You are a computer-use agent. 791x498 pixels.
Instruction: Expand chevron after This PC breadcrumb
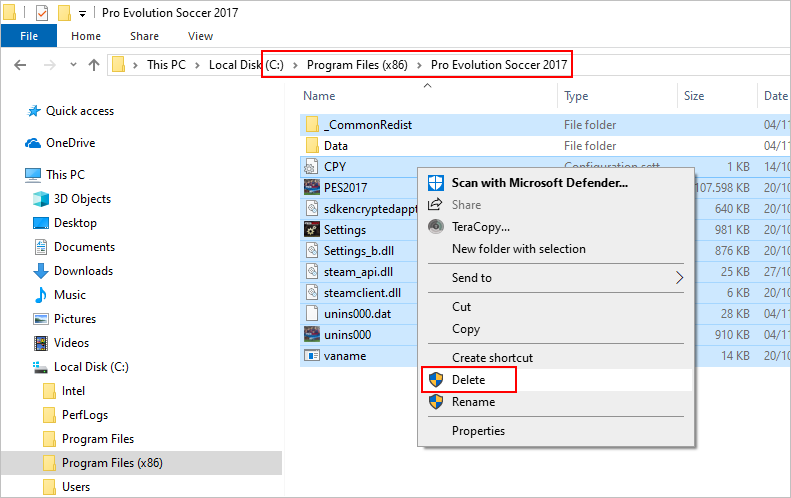197,65
